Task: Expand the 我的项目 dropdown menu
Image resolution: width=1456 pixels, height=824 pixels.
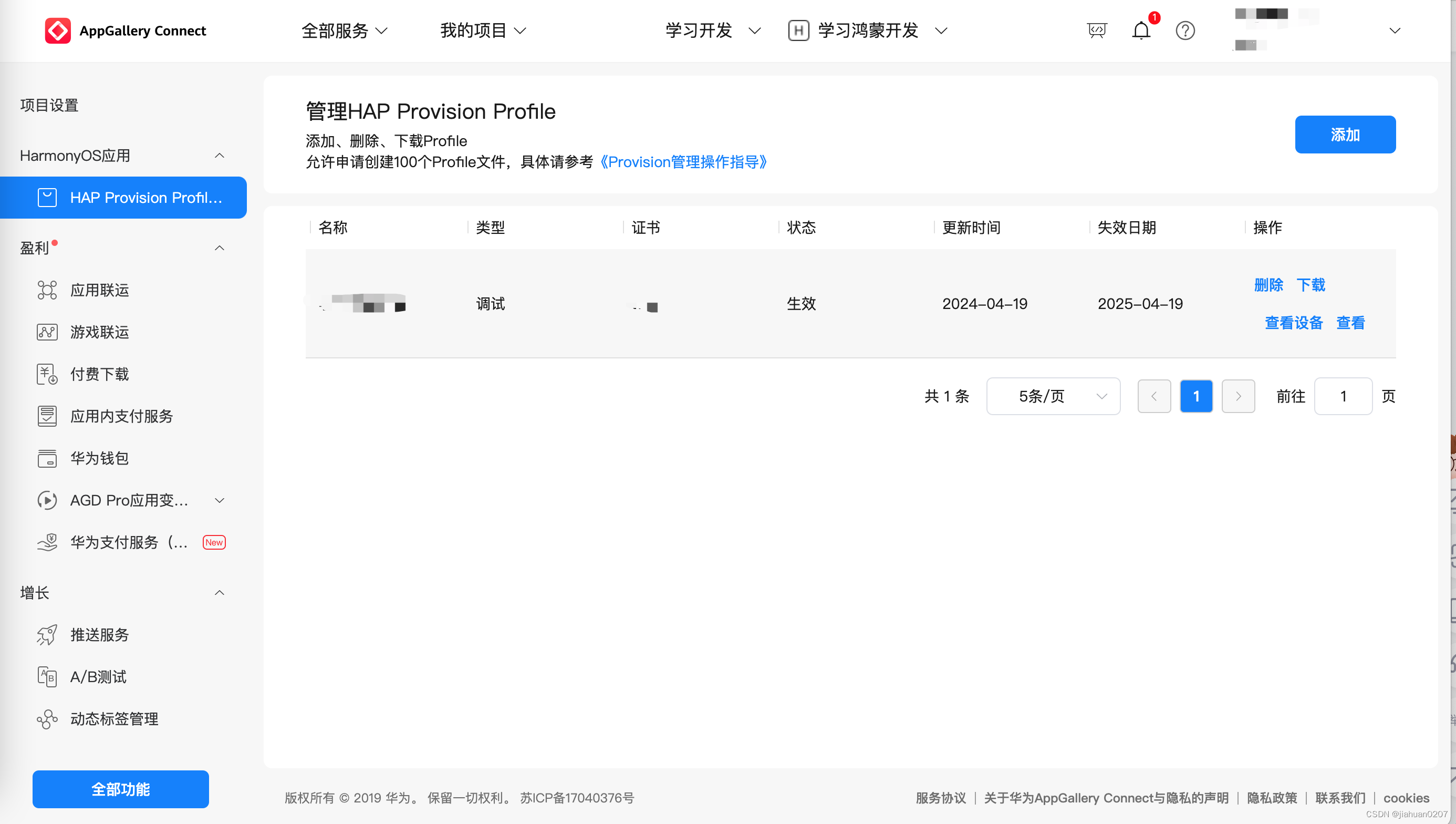Action: 483,30
